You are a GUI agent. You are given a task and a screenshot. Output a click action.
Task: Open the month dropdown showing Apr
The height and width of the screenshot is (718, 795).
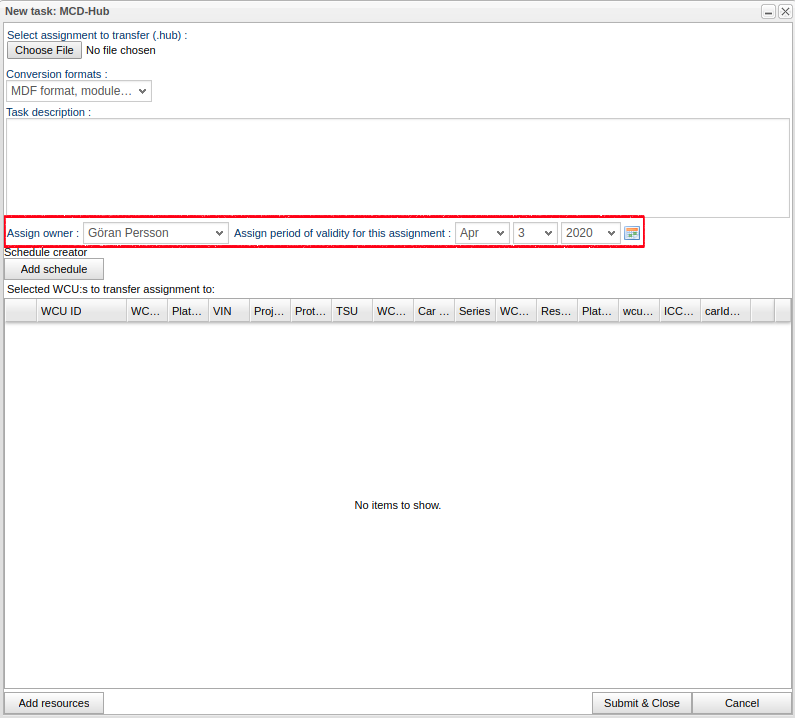point(482,233)
